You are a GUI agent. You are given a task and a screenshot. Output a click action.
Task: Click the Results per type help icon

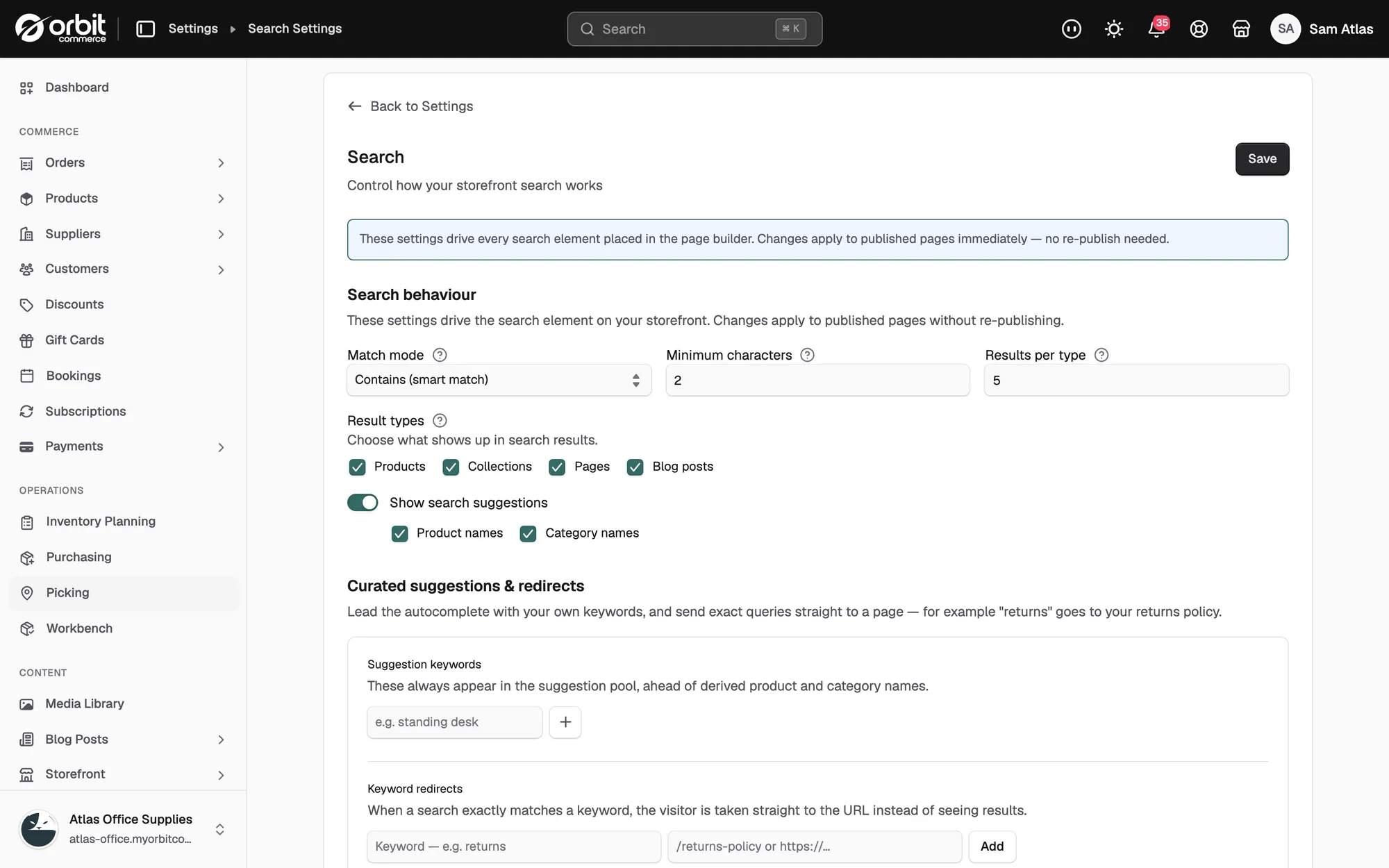[x=1101, y=355]
